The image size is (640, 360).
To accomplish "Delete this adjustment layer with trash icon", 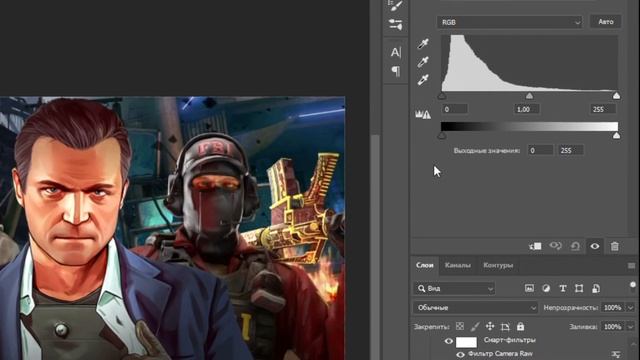I will pos(614,246).
